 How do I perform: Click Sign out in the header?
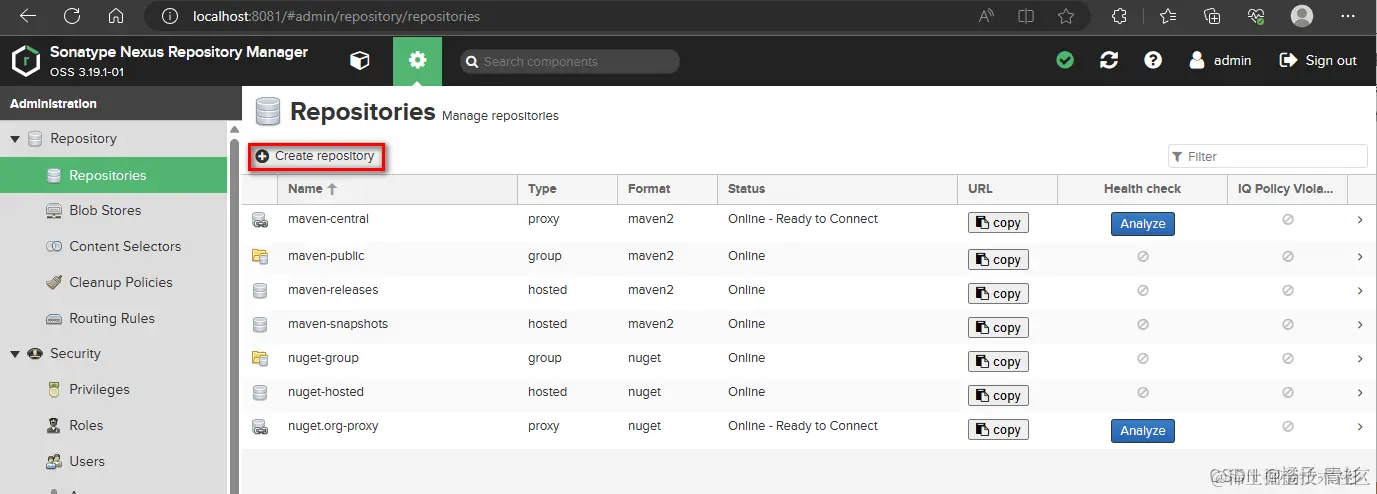[x=1319, y=61]
